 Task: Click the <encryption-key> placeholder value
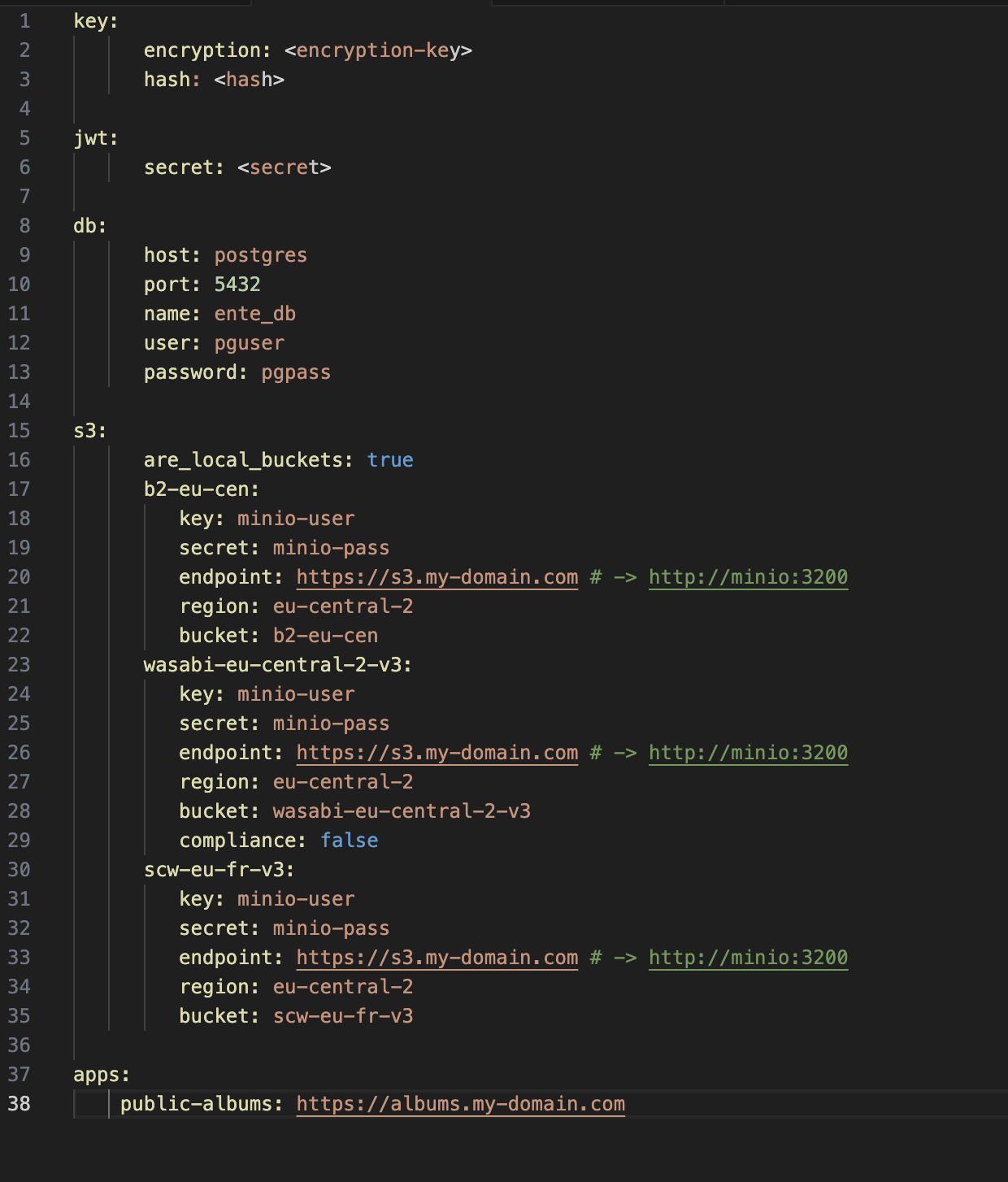[378, 50]
